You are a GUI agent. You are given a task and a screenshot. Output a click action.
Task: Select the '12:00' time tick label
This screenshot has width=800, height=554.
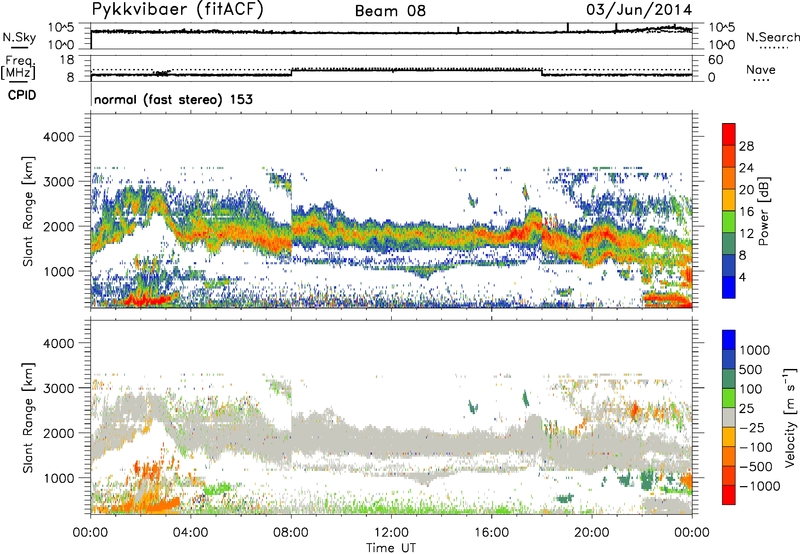pyautogui.click(x=391, y=533)
